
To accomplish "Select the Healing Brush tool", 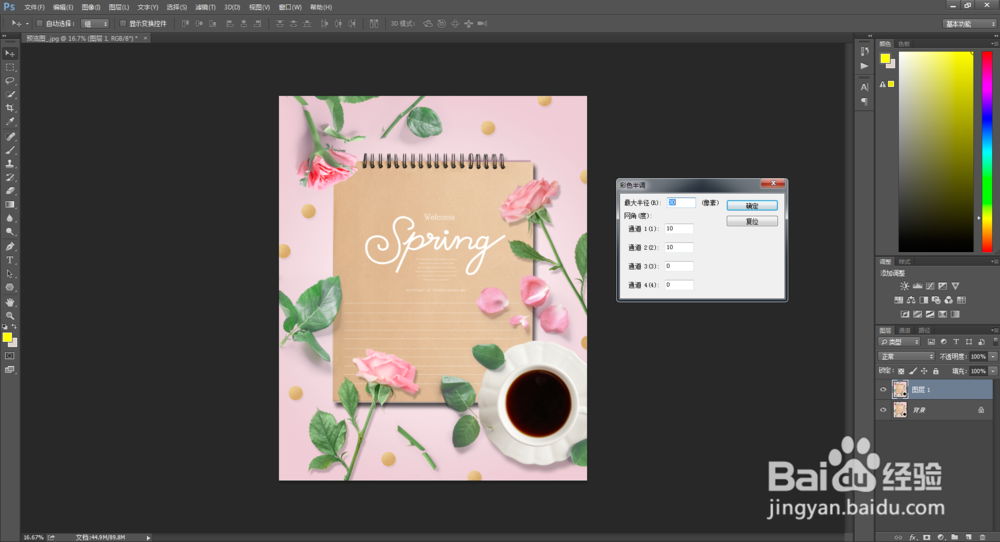I will pyautogui.click(x=10, y=136).
